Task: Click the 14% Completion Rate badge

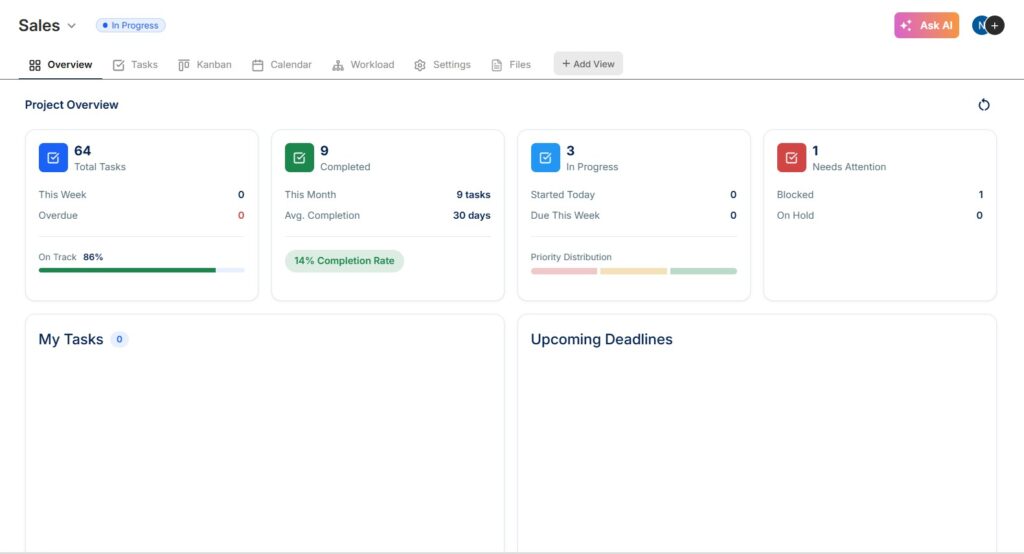Action: tap(344, 261)
